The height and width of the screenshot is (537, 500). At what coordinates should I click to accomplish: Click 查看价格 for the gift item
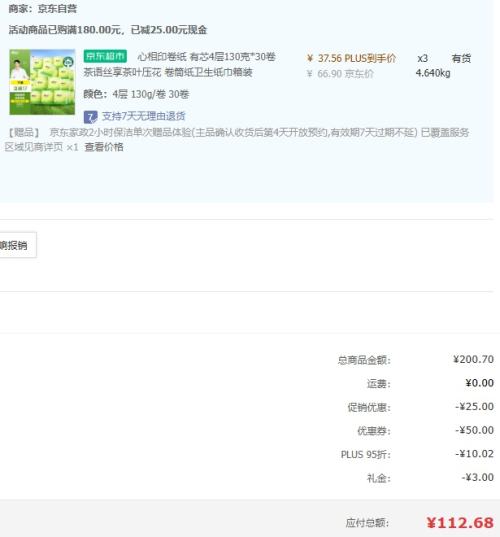tap(104, 147)
